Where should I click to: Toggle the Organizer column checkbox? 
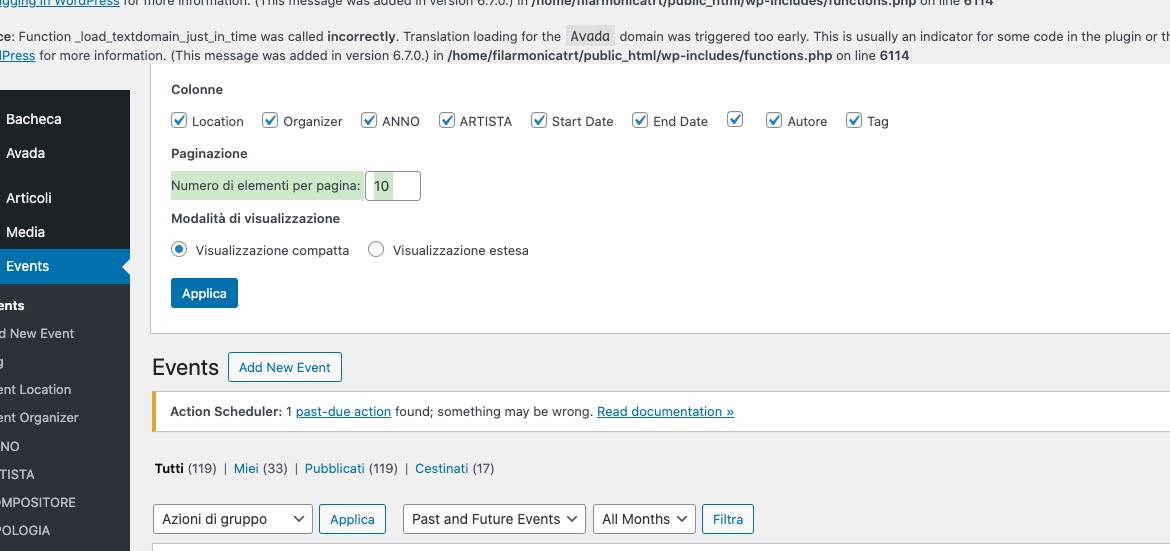pyautogui.click(x=270, y=120)
